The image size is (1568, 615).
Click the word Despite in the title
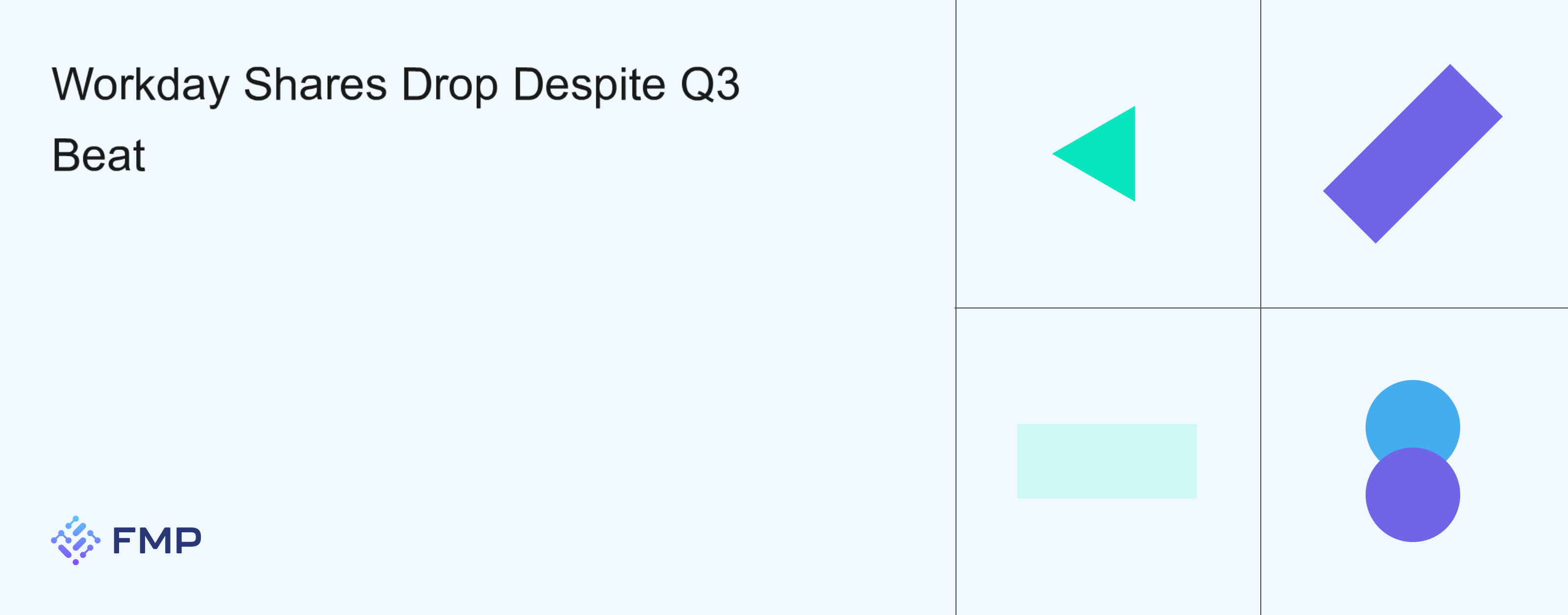(589, 85)
